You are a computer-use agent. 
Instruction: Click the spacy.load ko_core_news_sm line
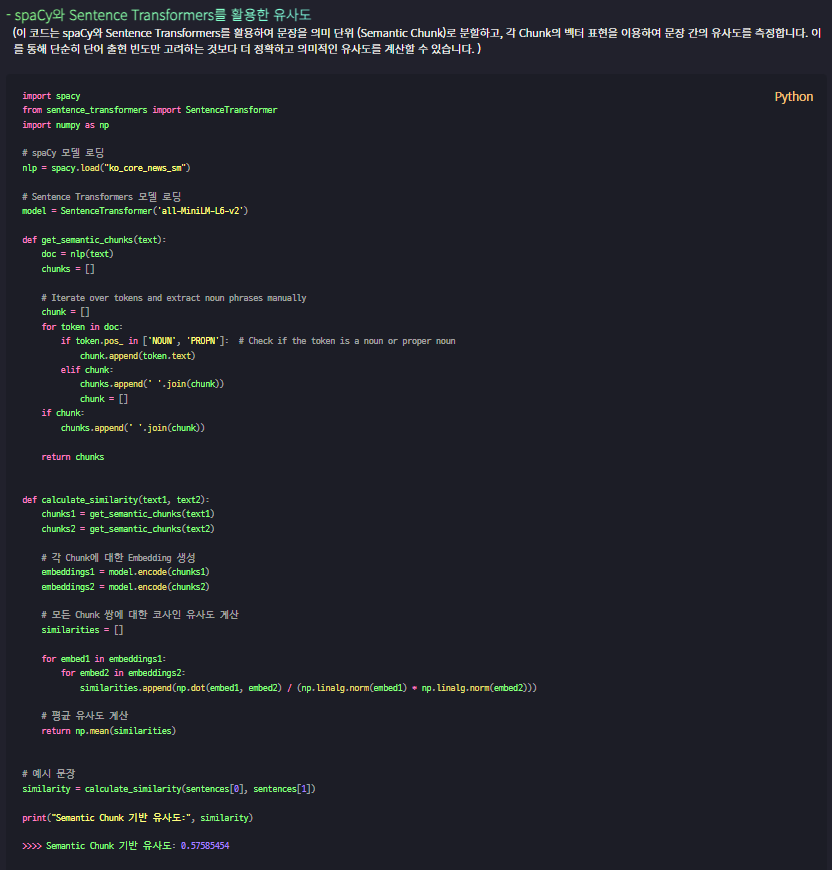(106, 168)
